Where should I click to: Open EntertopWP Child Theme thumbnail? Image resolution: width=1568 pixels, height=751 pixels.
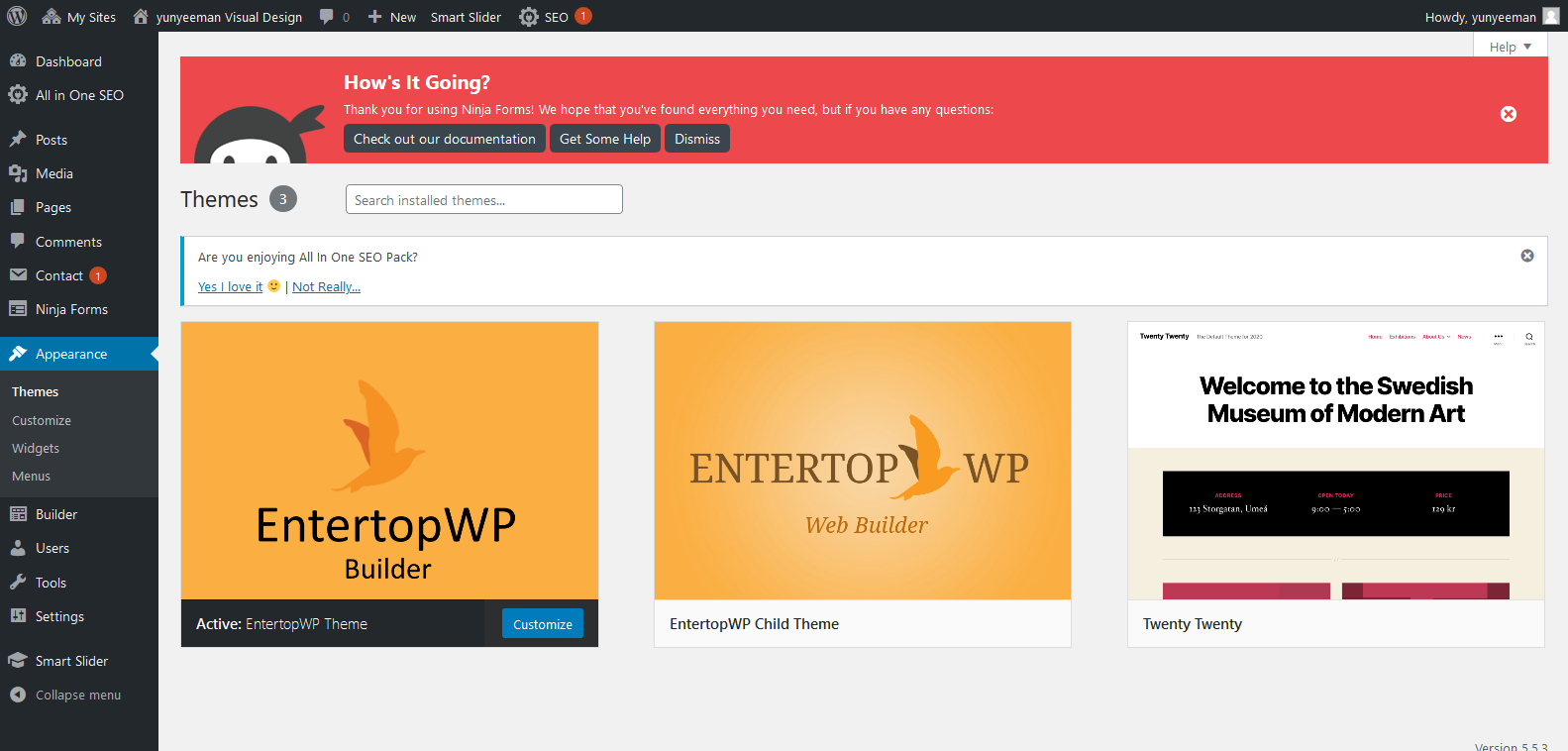pos(863,461)
